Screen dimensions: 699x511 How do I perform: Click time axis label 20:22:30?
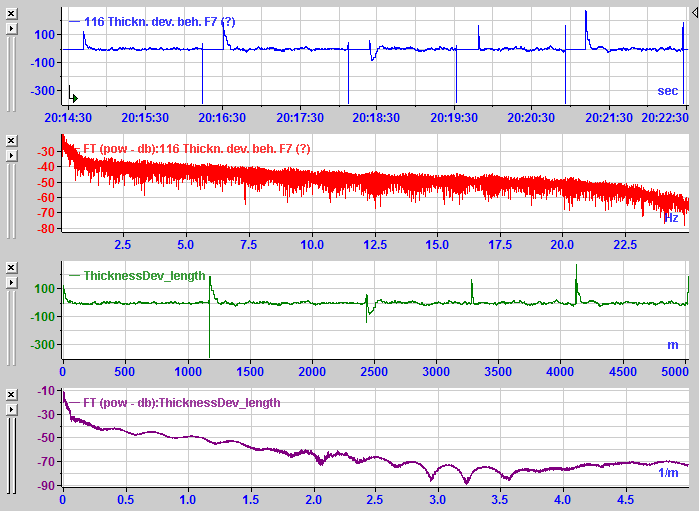pos(665,118)
